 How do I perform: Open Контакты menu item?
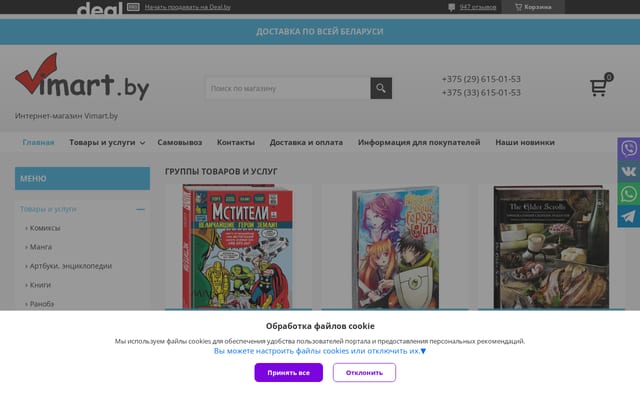point(236,142)
